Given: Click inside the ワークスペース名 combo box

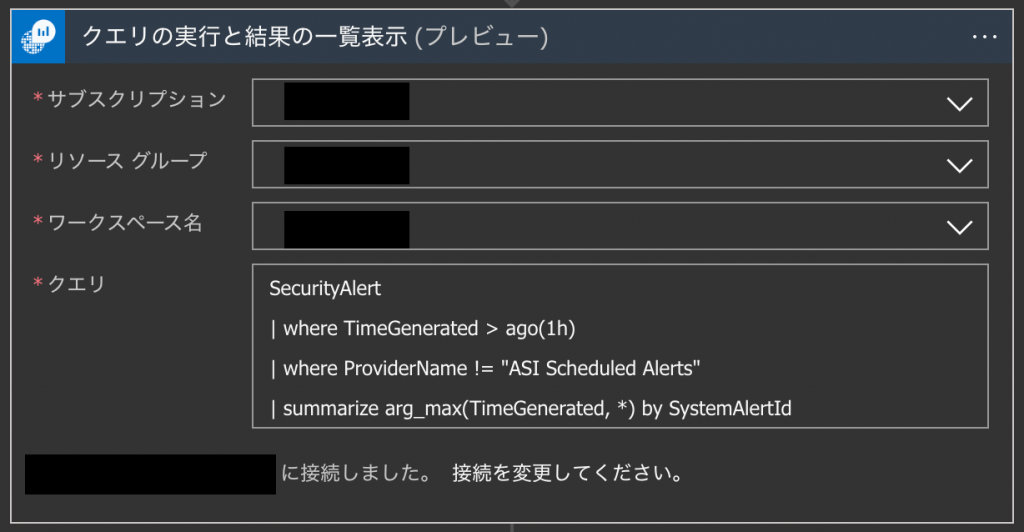Looking at the screenshot, I should point(620,226).
